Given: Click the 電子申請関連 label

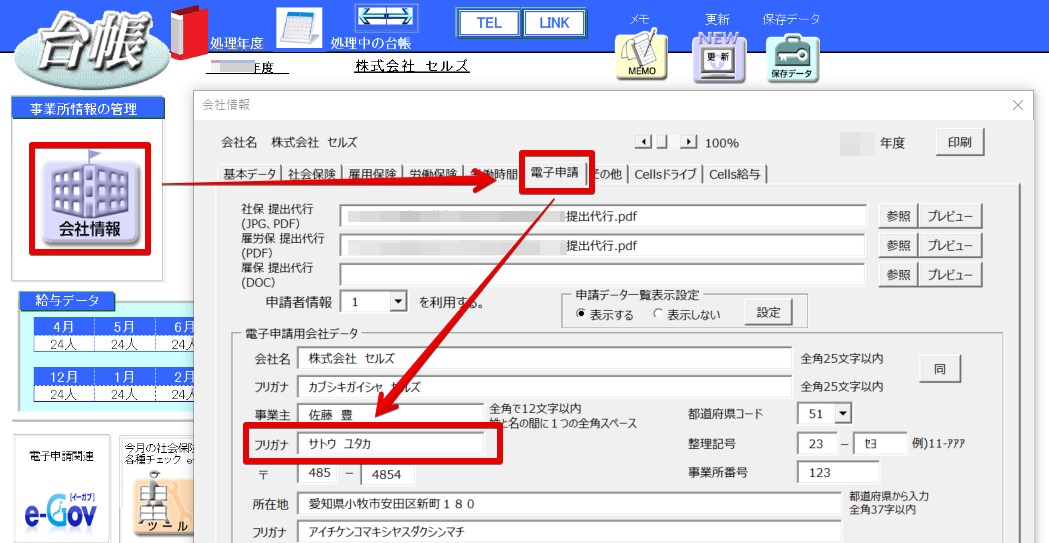Looking at the screenshot, I should [x=62, y=457].
